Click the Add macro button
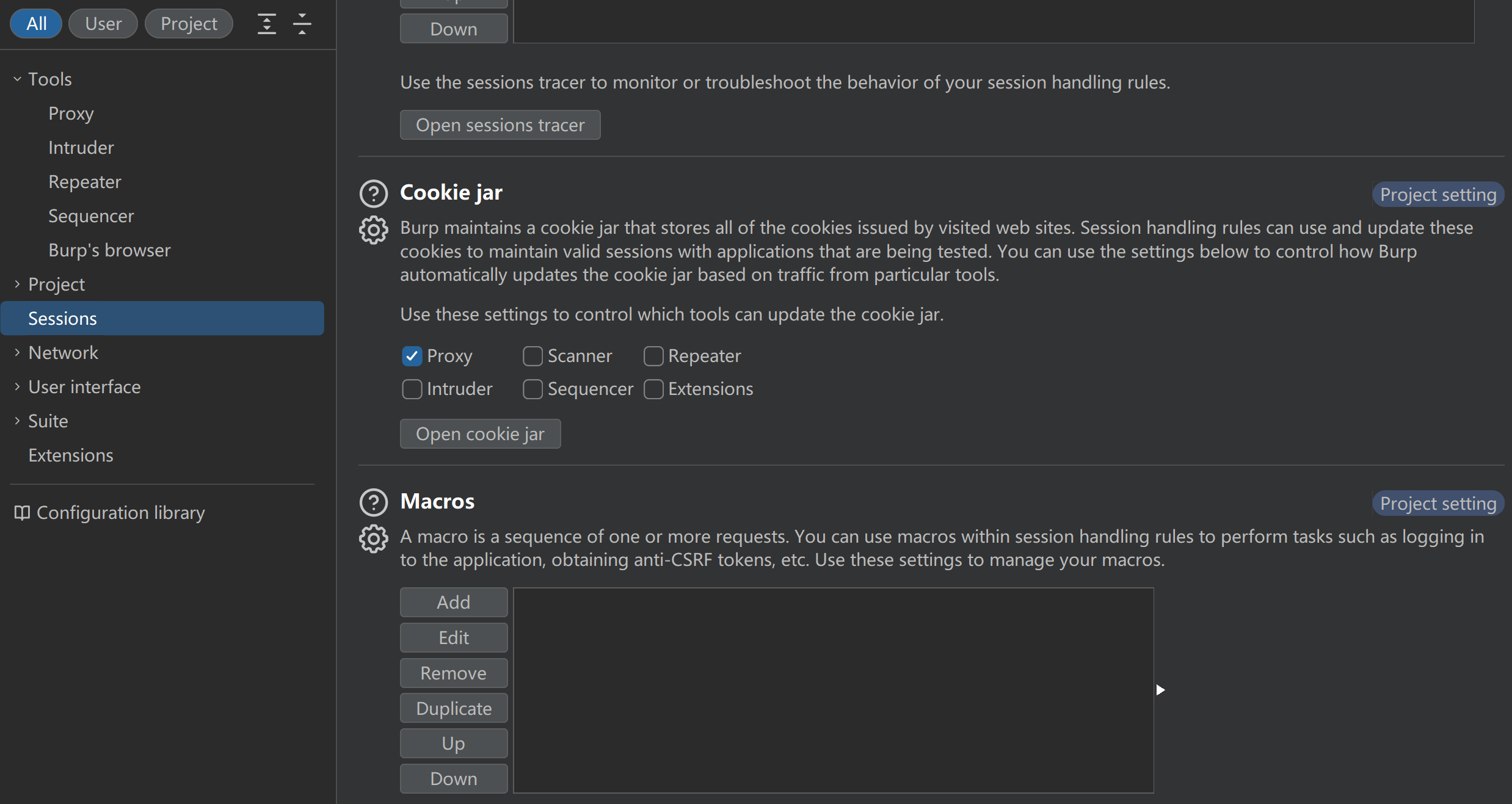This screenshot has height=804, width=1512. click(x=454, y=603)
